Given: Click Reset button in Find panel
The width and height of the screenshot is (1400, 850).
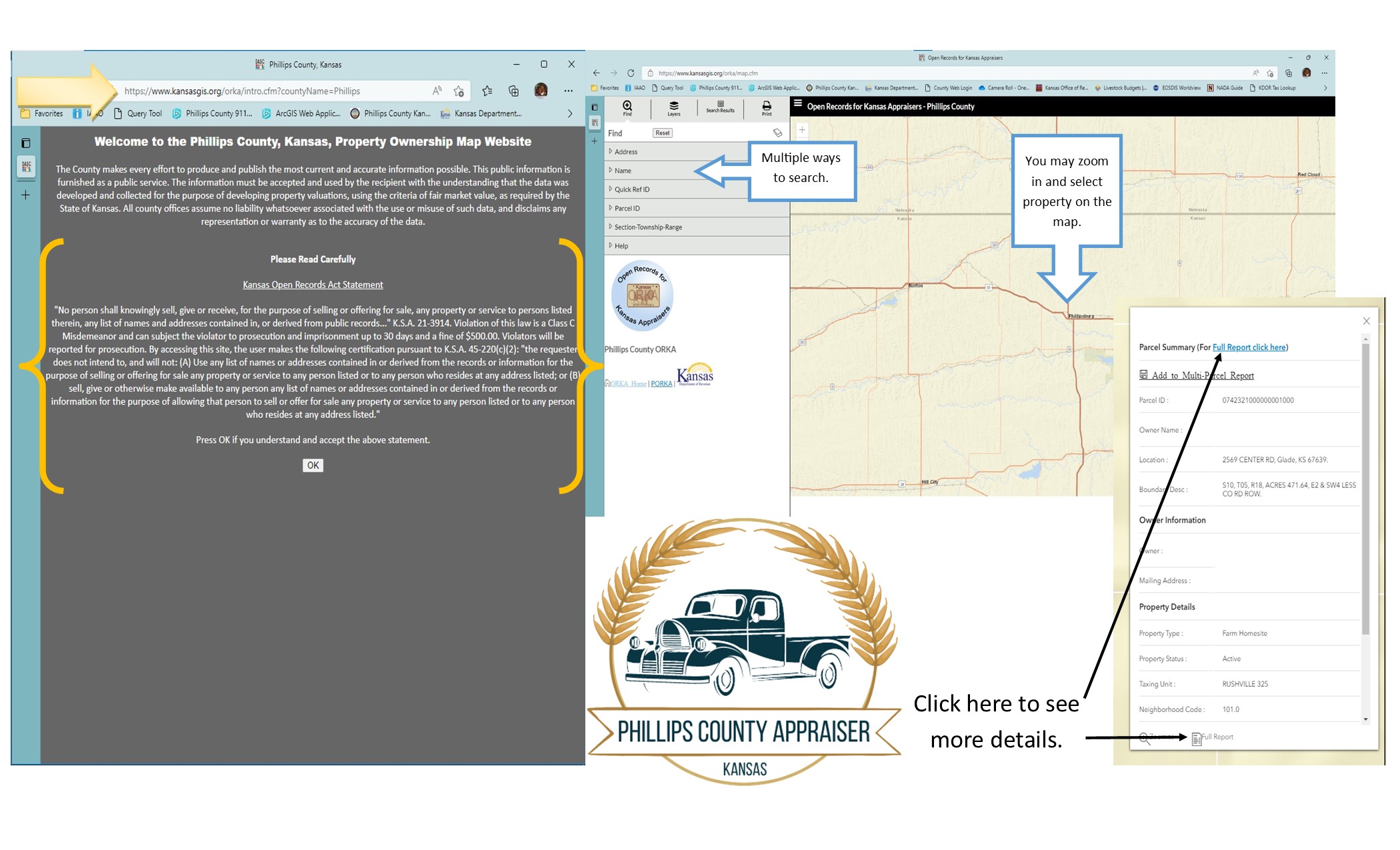Looking at the screenshot, I should pyautogui.click(x=663, y=133).
